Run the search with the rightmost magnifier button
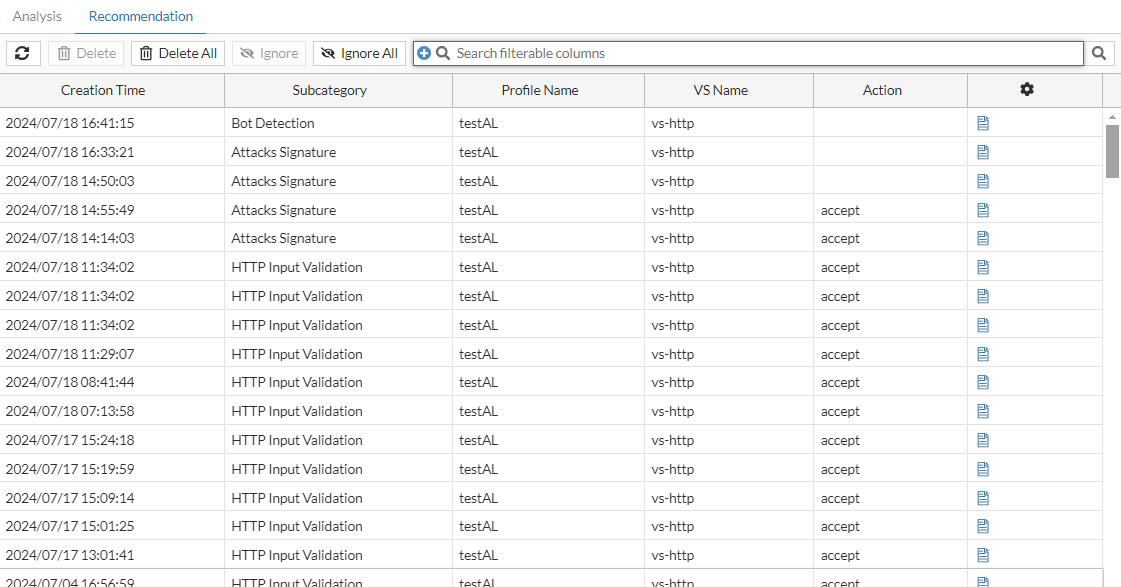This screenshot has width=1121, height=587. [1099, 53]
